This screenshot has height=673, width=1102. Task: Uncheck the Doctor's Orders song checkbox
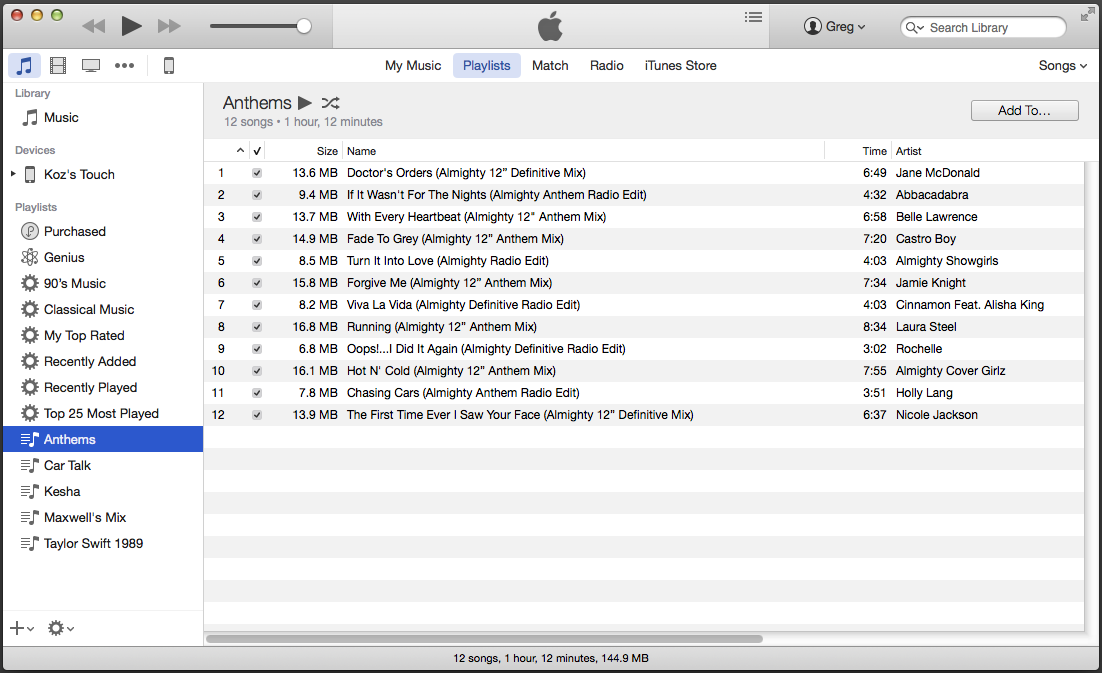click(x=257, y=173)
